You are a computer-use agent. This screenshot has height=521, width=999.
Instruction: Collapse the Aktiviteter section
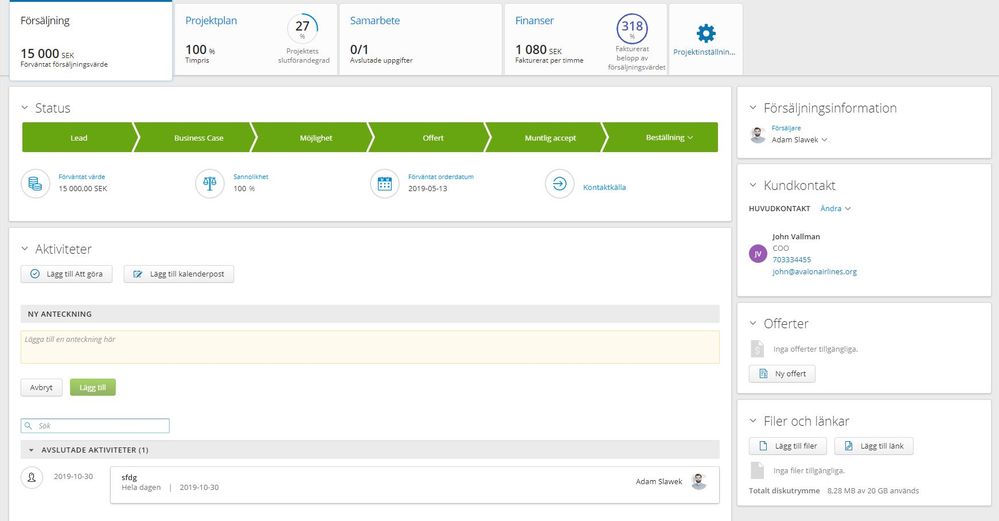tap(25, 249)
